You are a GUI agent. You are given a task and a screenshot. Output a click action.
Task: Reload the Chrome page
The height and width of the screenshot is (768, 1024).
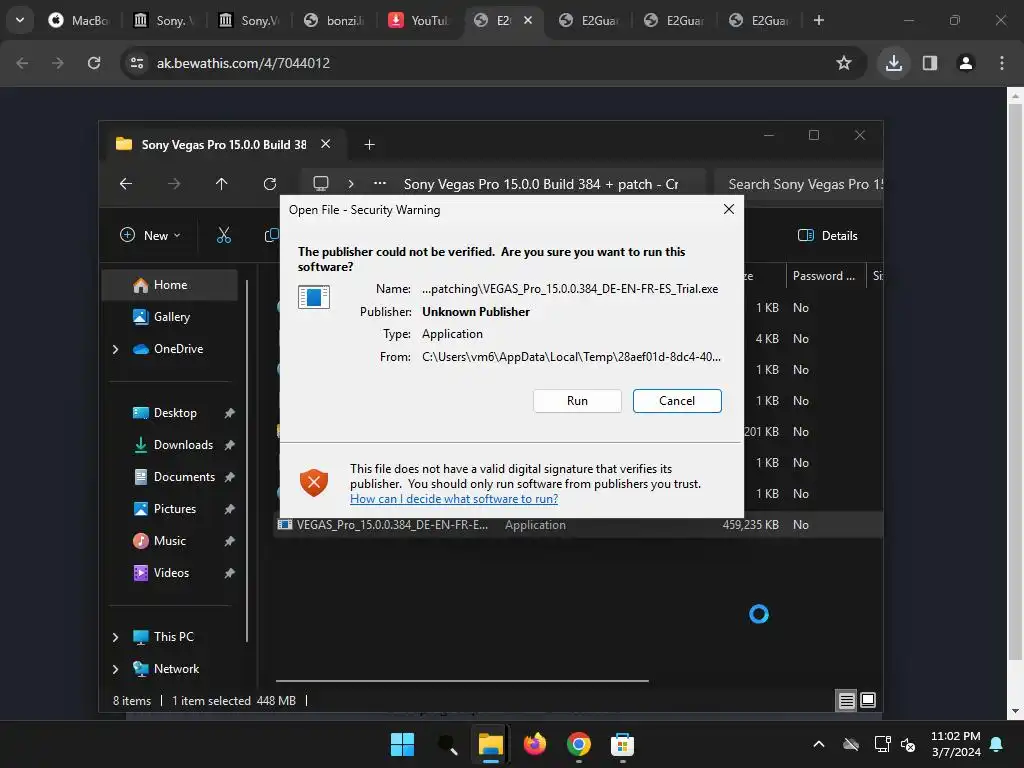94,63
